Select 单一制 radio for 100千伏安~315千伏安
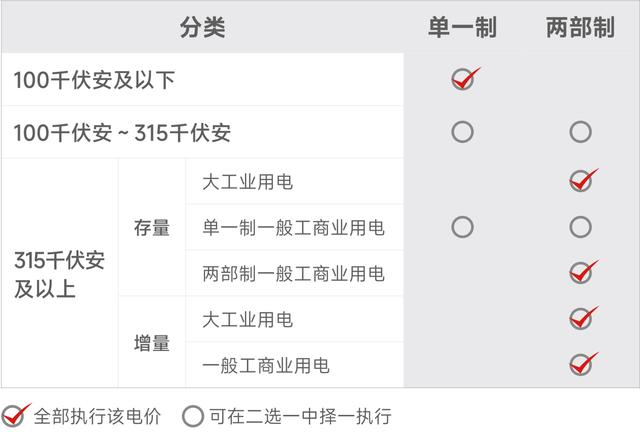This screenshot has height=432, width=640. [462, 131]
